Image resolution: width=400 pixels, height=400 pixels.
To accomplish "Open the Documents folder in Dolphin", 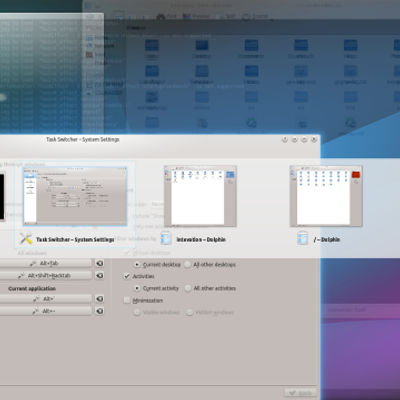I will tap(251, 49).
